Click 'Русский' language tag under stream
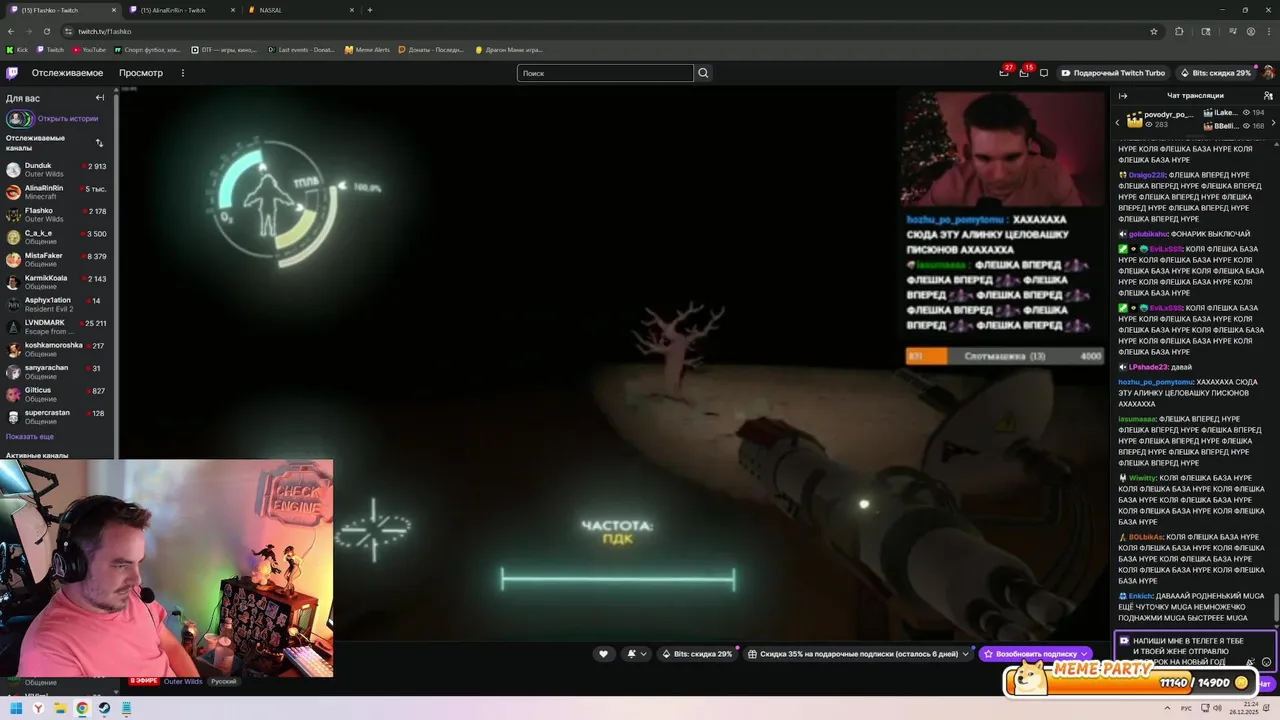The height and width of the screenshot is (720, 1280). (223, 681)
